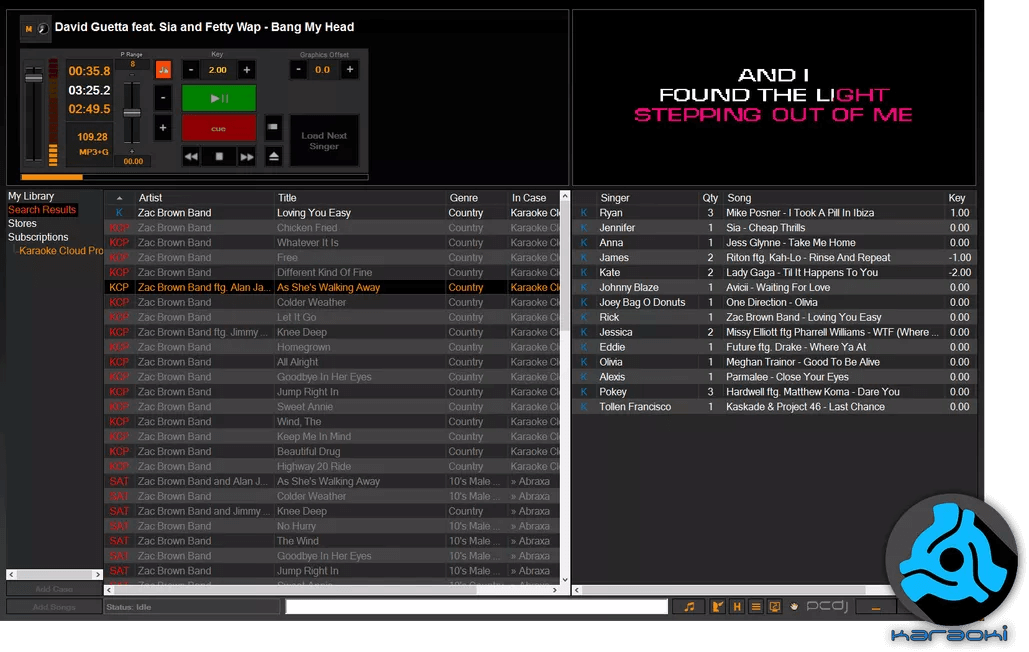The image size is (1029, 652).
Task: Select My Library in the sidebar
Action: tap(31, 196)
